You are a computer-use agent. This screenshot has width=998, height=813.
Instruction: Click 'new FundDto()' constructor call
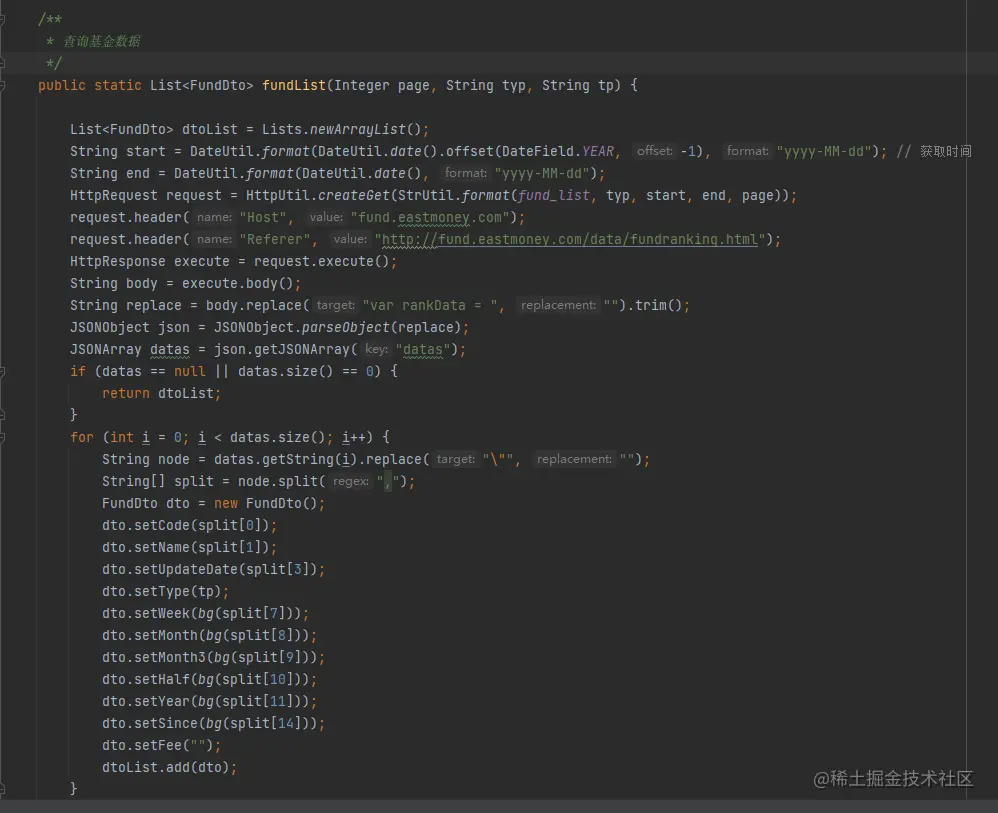click(265, 504)
